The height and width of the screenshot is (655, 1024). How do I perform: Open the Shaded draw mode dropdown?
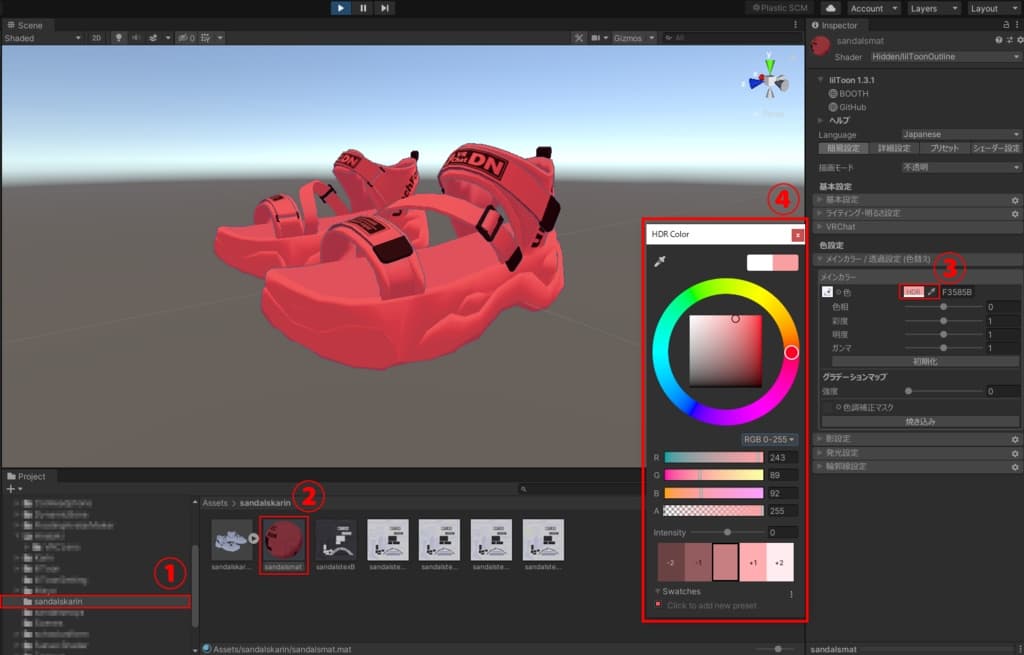[42, 38]
